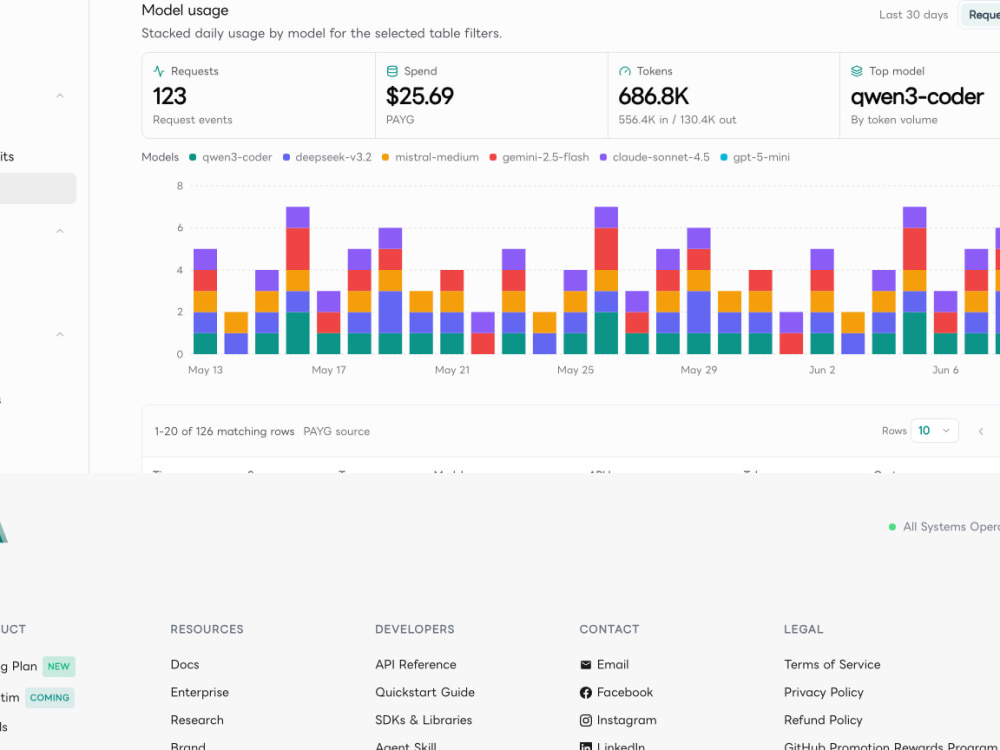The image size is (1000, 750).
Task: Toggle gemini-2.5-flash legend entry
Action: (540, 157)
